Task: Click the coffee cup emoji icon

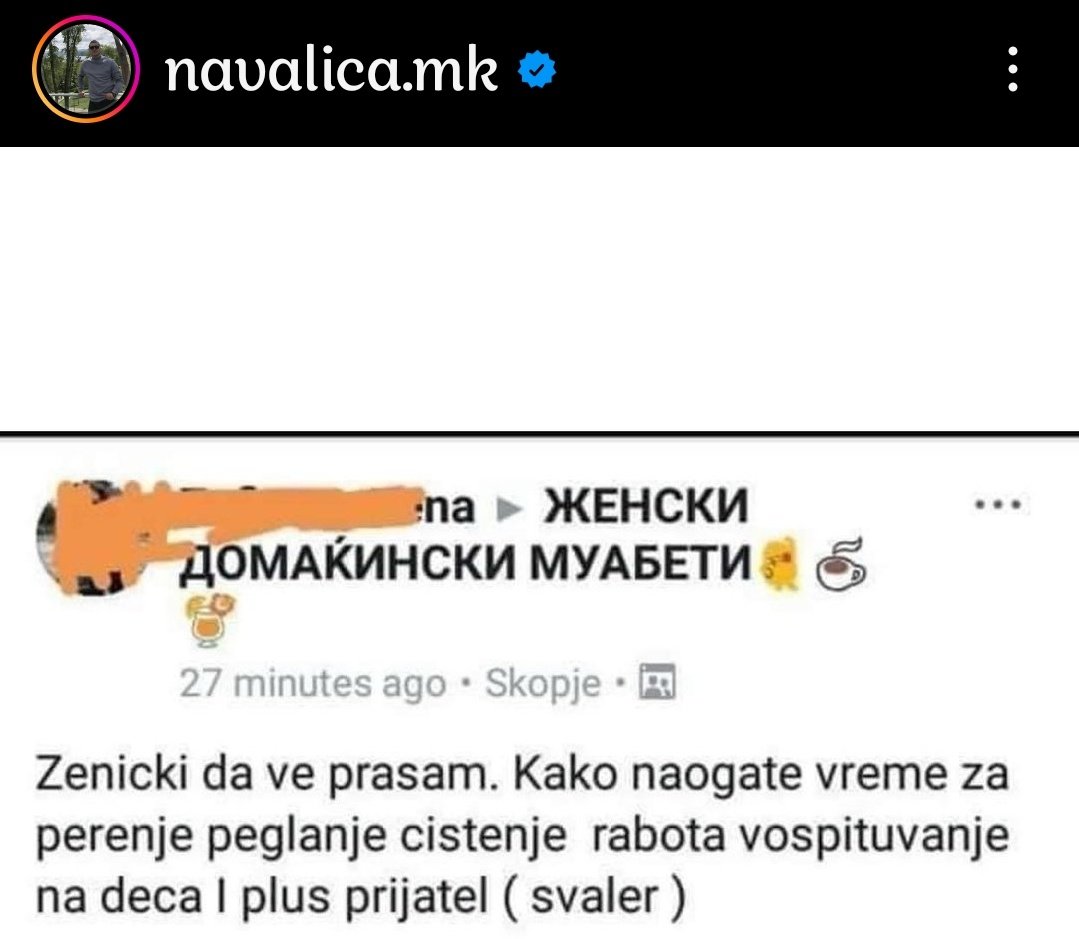Action: click(x=840, y=564)
